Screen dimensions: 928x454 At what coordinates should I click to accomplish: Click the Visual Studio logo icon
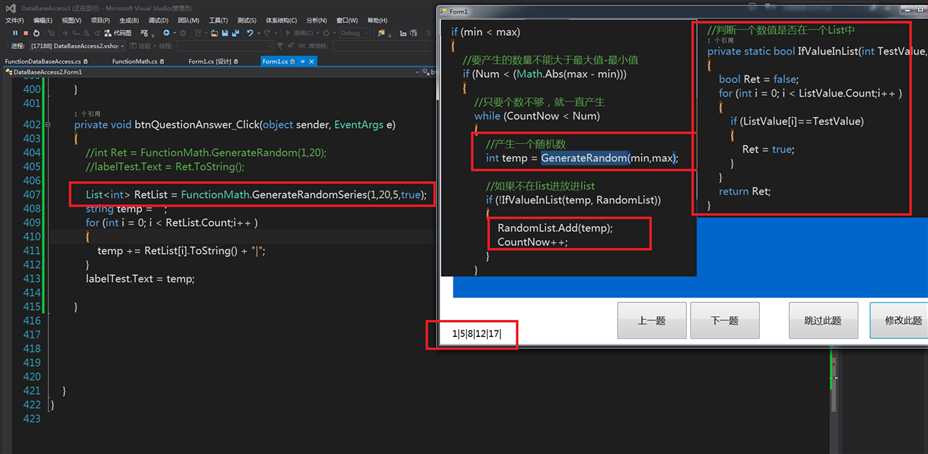(11, 9)
